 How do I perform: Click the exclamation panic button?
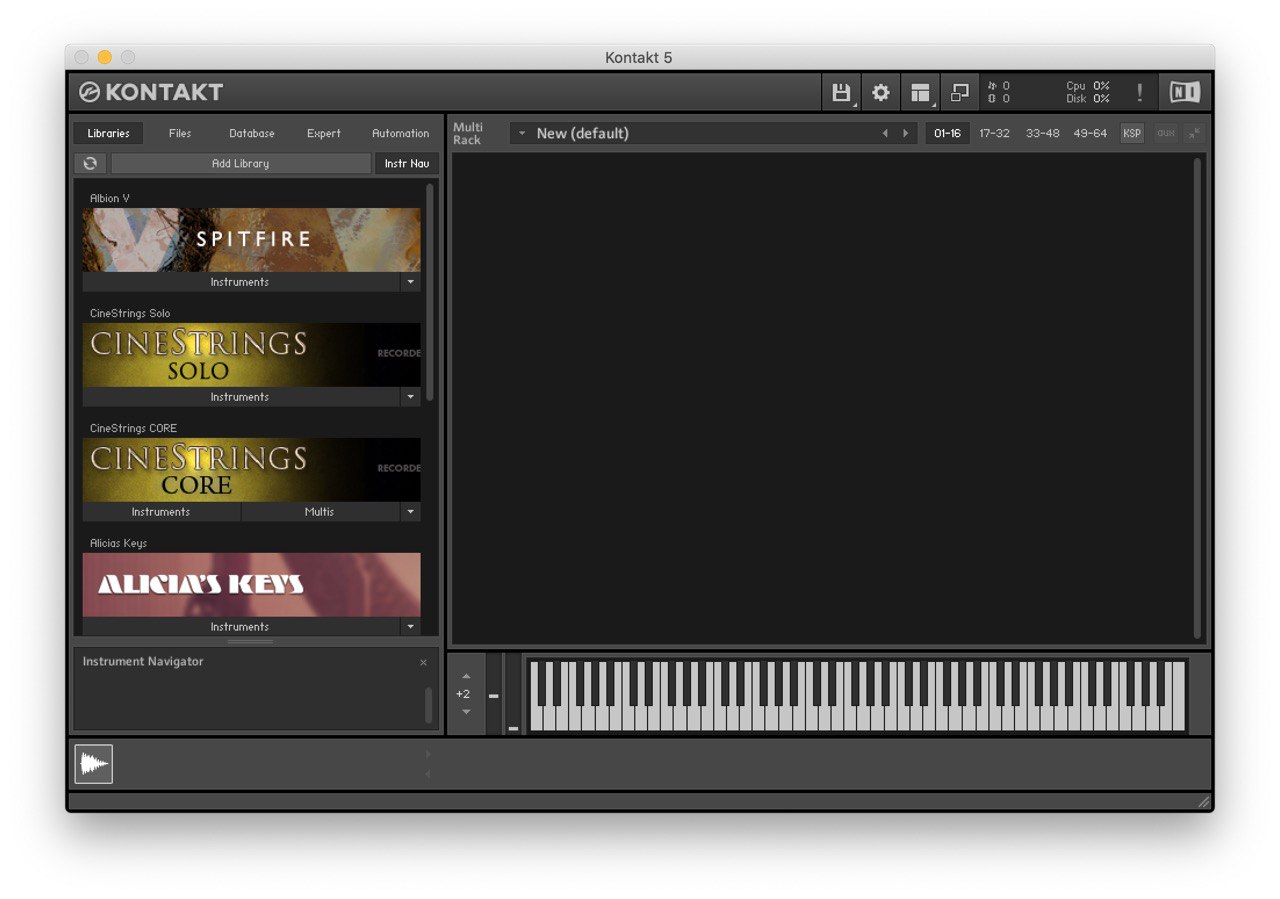tap(1139, 93)
